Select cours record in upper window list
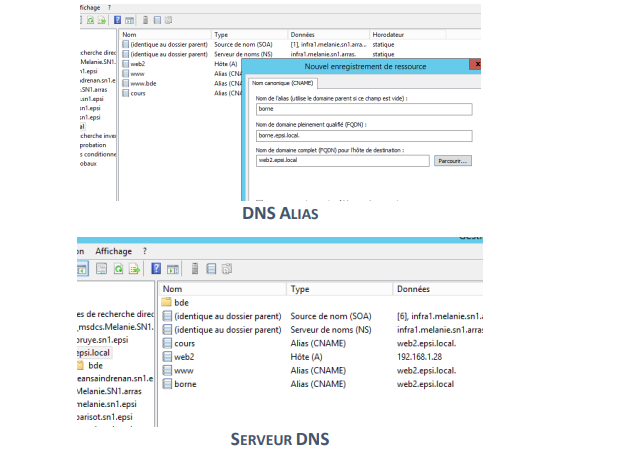Screen dimensions: 640x453 click(x=138, y=93)
